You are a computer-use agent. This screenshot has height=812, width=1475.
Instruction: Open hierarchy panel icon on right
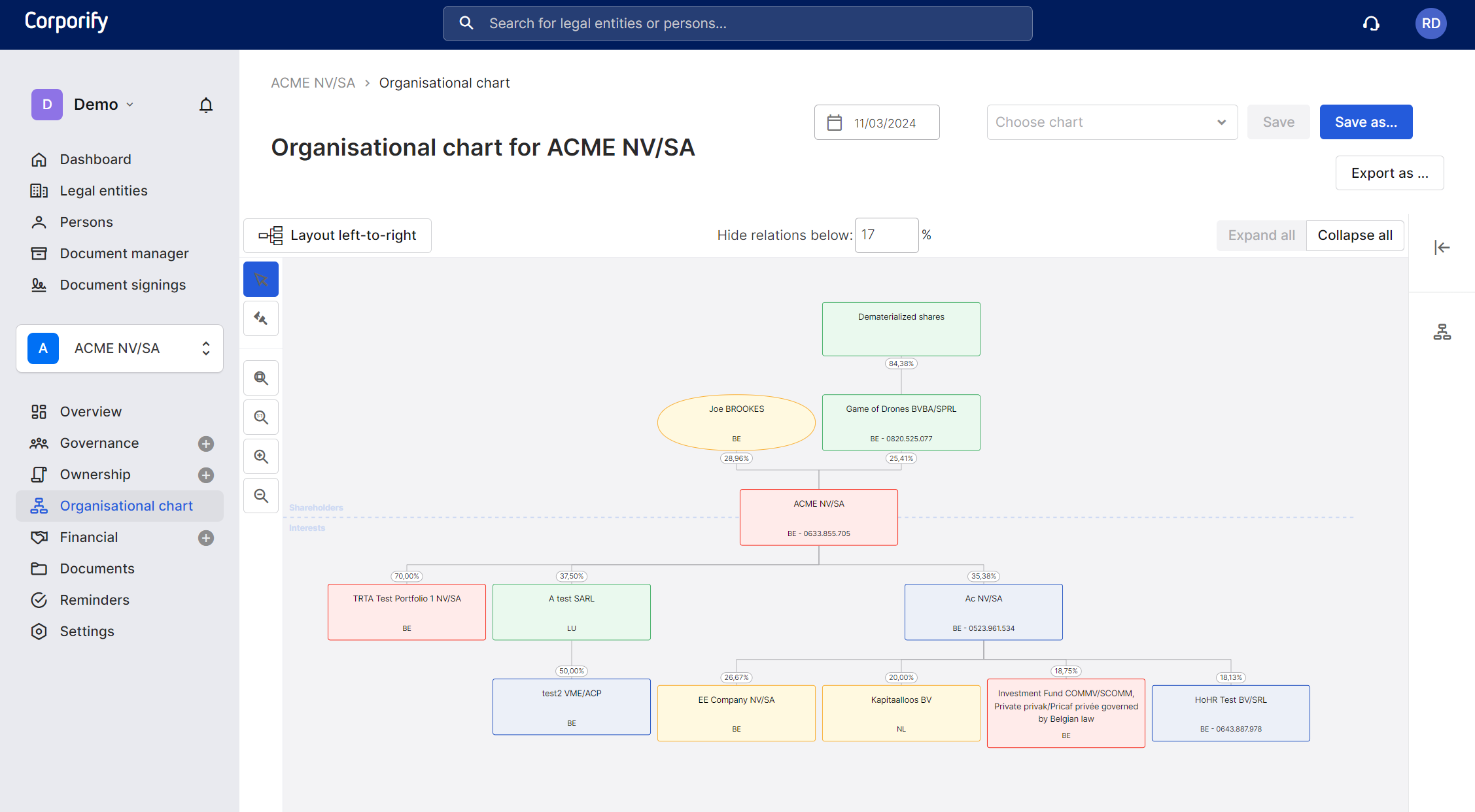pyautogui.click(x=1442, y=332)
